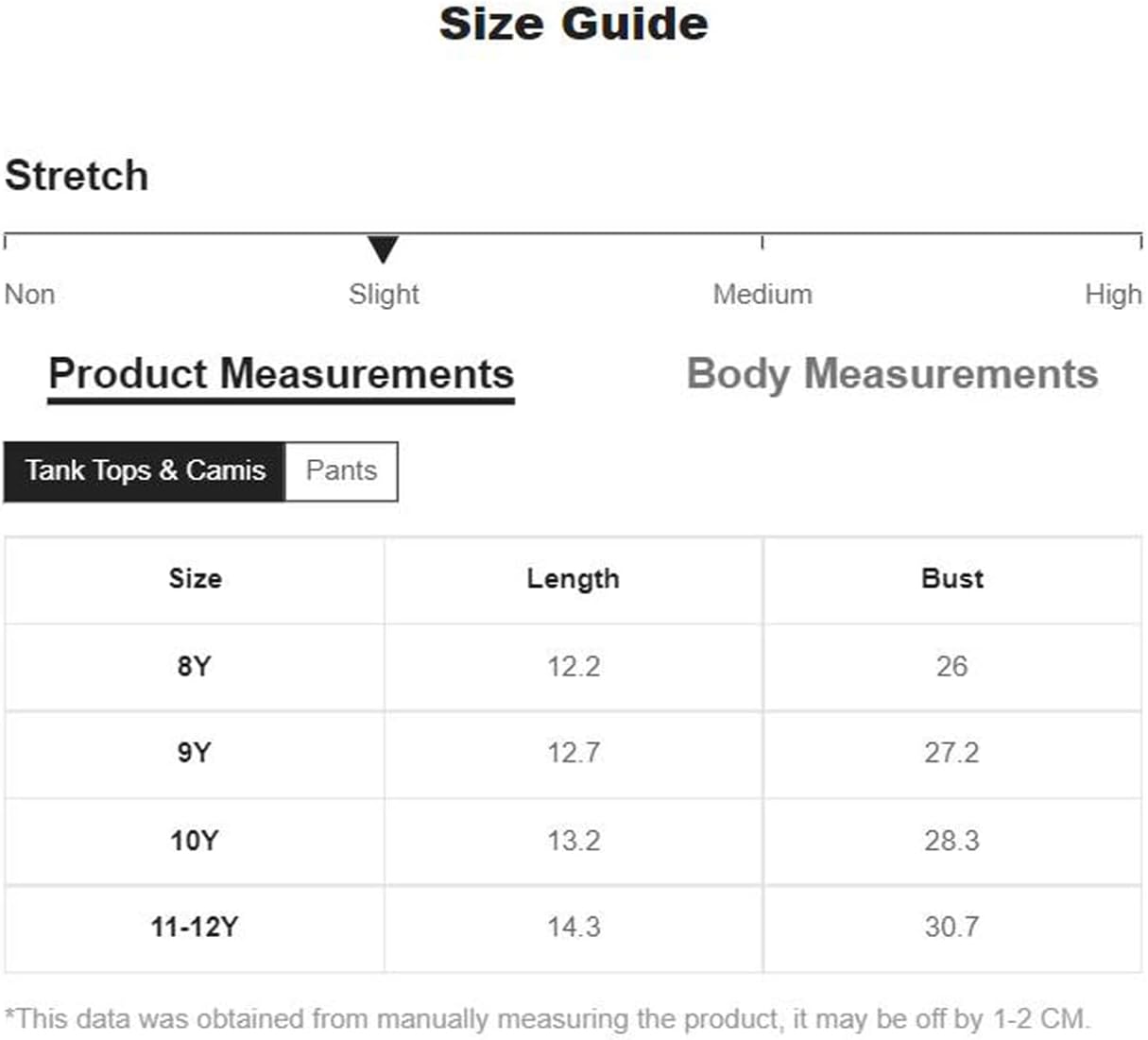Click the measurement disclaimer footnote text

pos(548,1019)
